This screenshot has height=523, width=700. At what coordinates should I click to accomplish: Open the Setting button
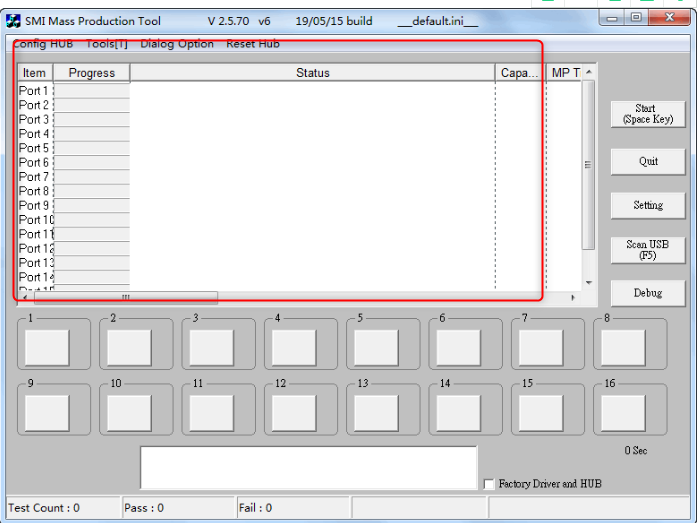pos(648,205)
